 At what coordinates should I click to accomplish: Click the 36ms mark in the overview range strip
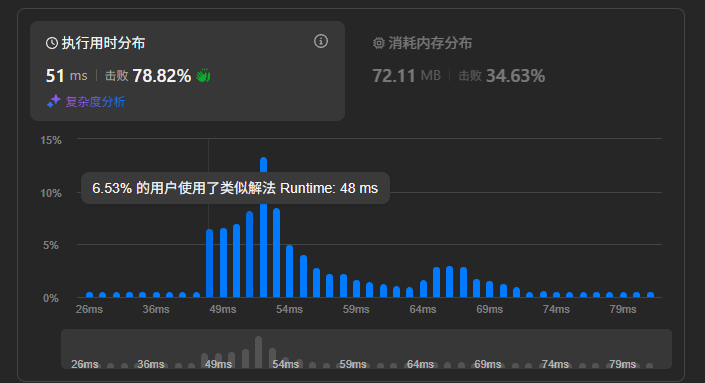coord(151,364)
